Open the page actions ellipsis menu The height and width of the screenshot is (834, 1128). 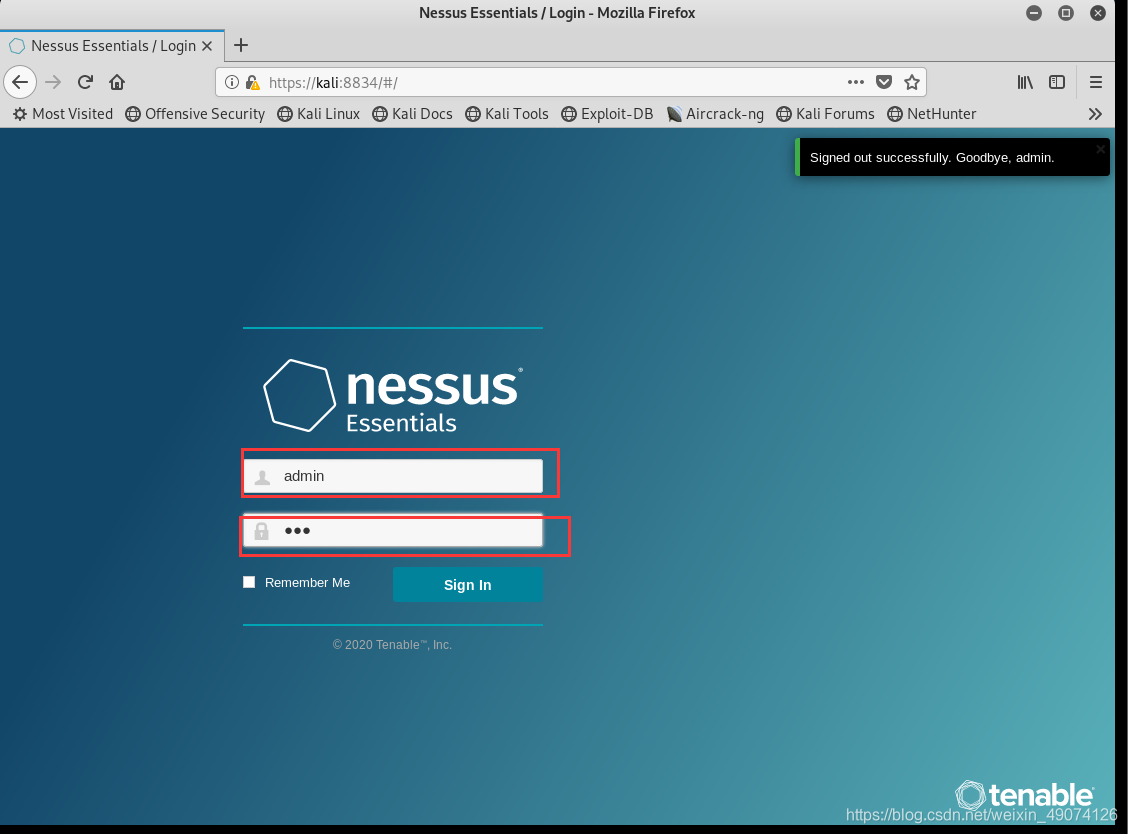click(x=856, y=82)
